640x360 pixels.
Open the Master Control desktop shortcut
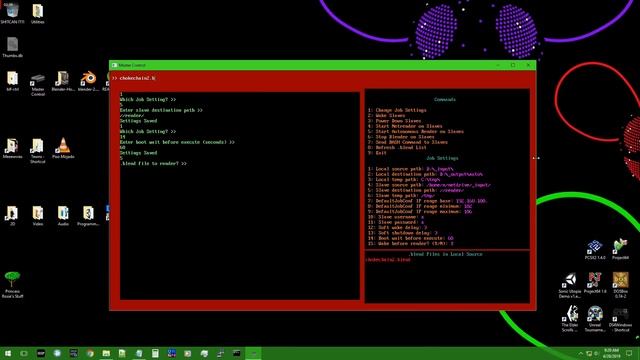click(x=38, y=84)
